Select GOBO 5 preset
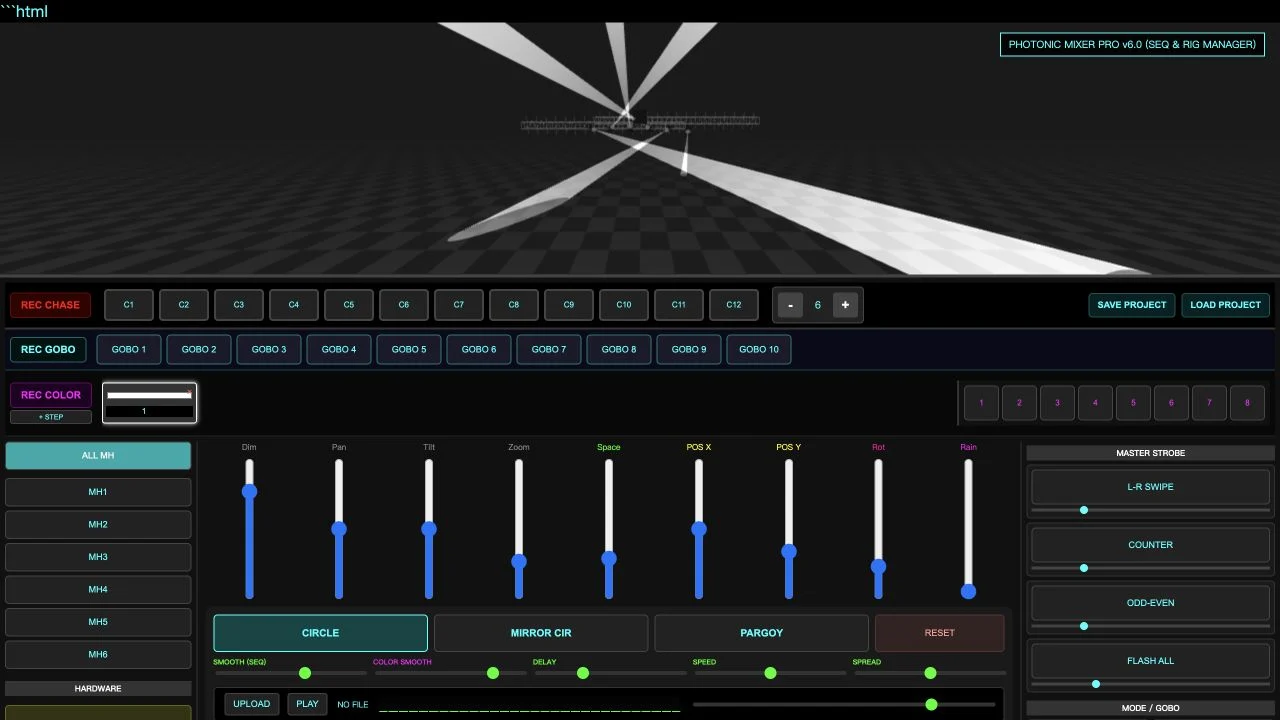 [x=409, y=350]
